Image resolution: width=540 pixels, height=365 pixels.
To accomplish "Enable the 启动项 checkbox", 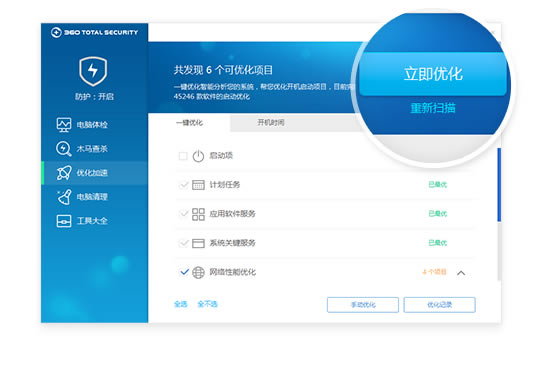I will click(x=183, y=156).
